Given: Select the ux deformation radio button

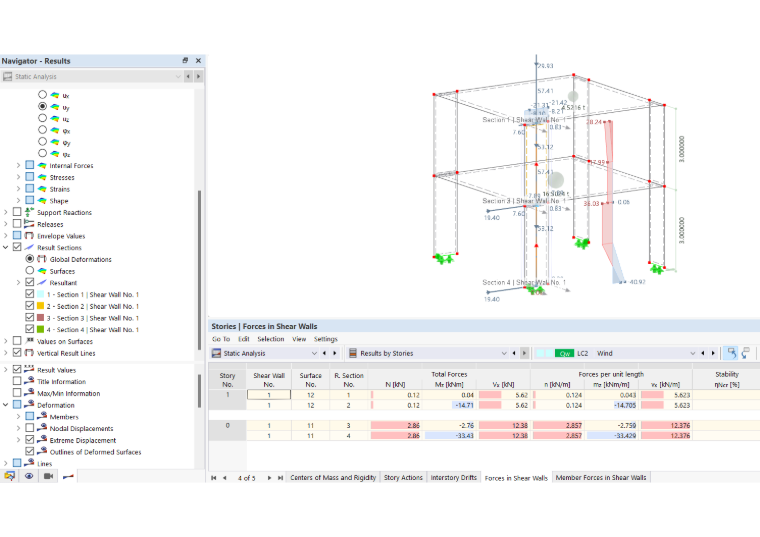Looking at the screenshot, I should pos(43,95).
